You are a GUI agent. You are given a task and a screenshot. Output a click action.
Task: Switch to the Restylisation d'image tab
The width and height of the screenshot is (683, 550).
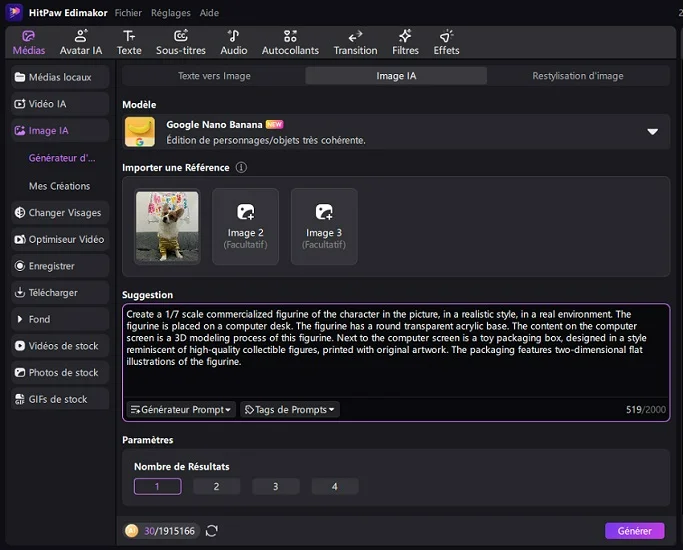[x=577, y=76]
